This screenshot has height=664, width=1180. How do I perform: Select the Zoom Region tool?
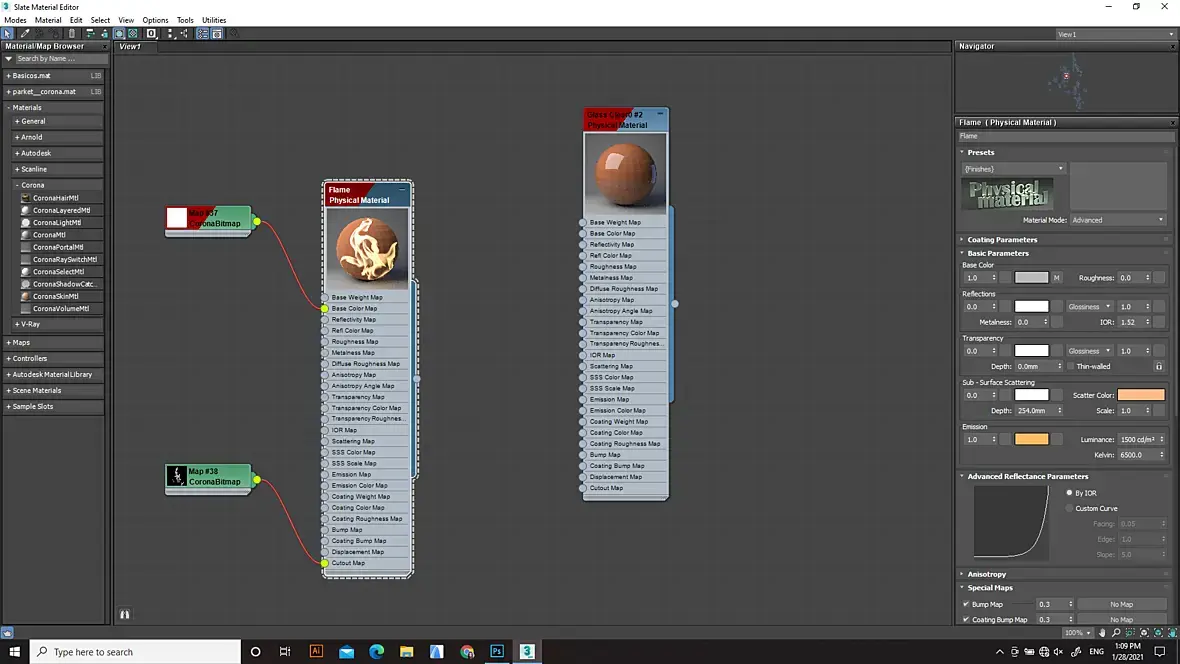tap(1130, 632)
